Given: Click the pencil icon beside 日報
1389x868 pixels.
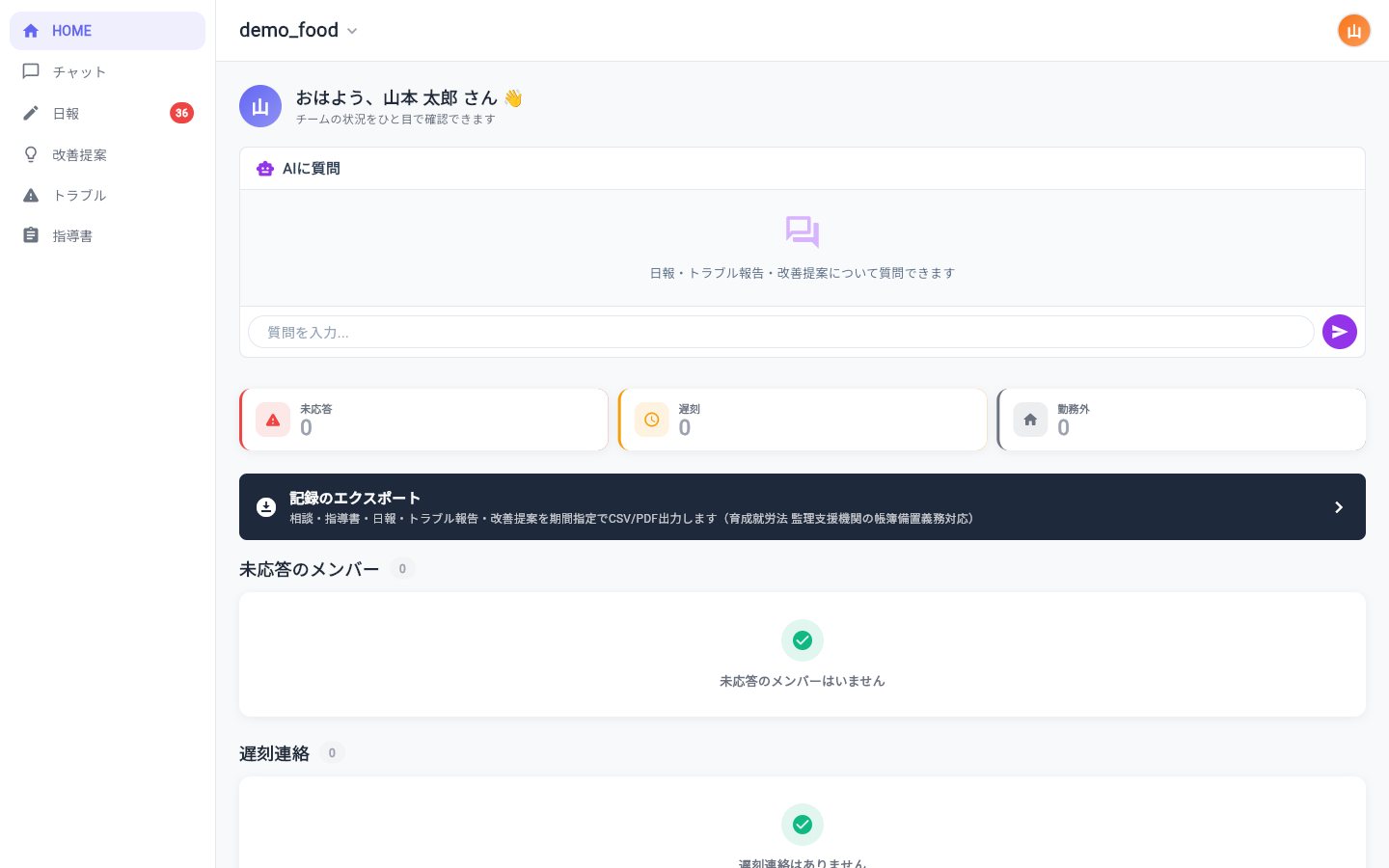Looking at the screenshot, I should pyautogui.click(x=31, y=113).
